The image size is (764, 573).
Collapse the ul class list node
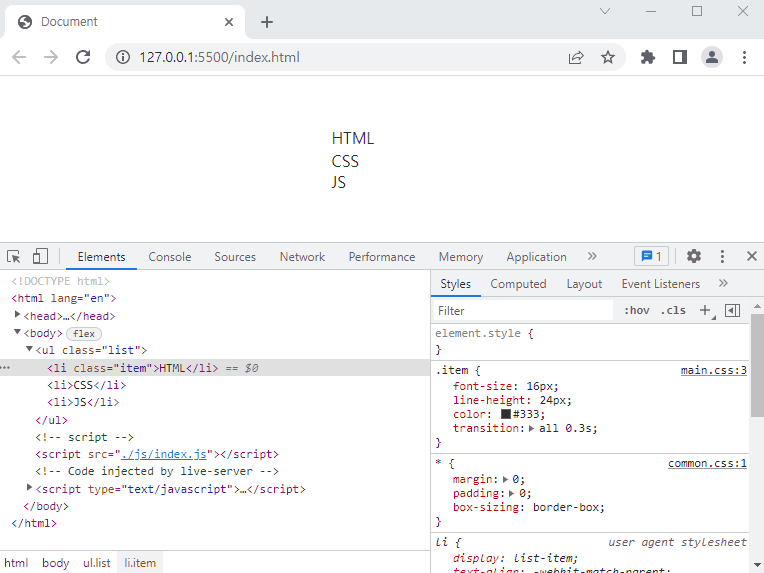29,349
